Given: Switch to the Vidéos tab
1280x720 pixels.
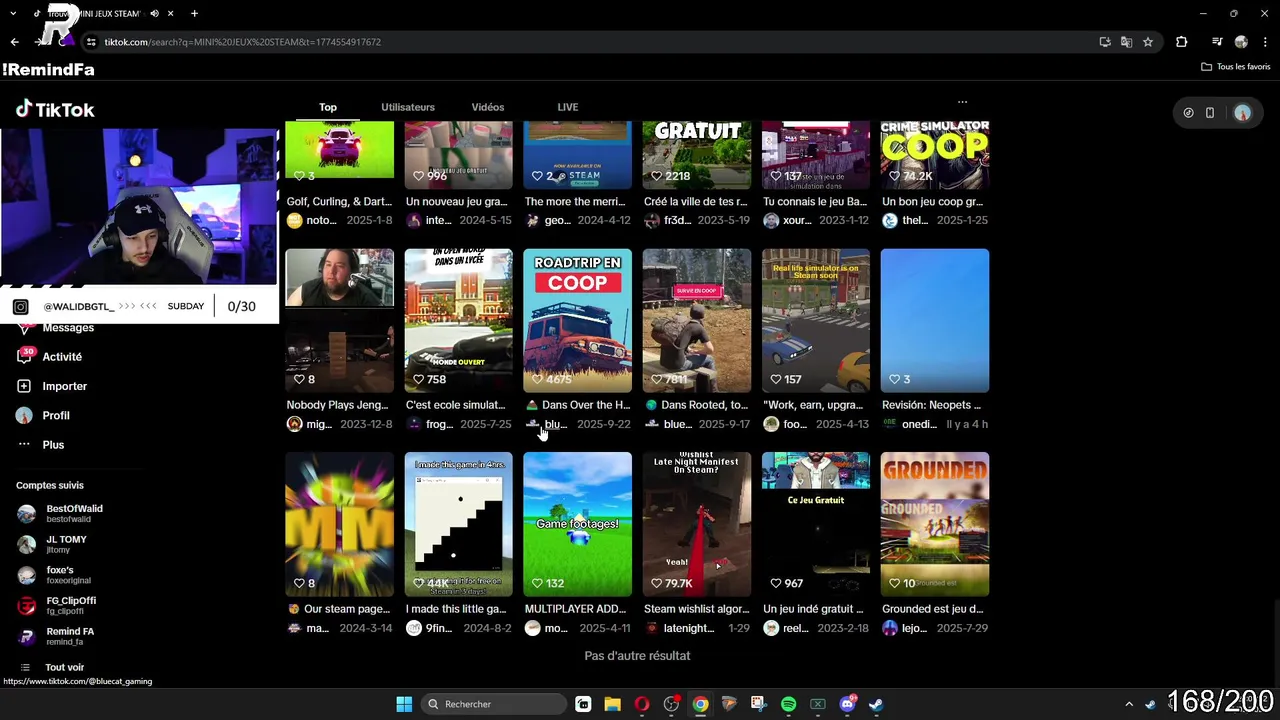Looking at the screenshot, I should (x=488, y=107).
